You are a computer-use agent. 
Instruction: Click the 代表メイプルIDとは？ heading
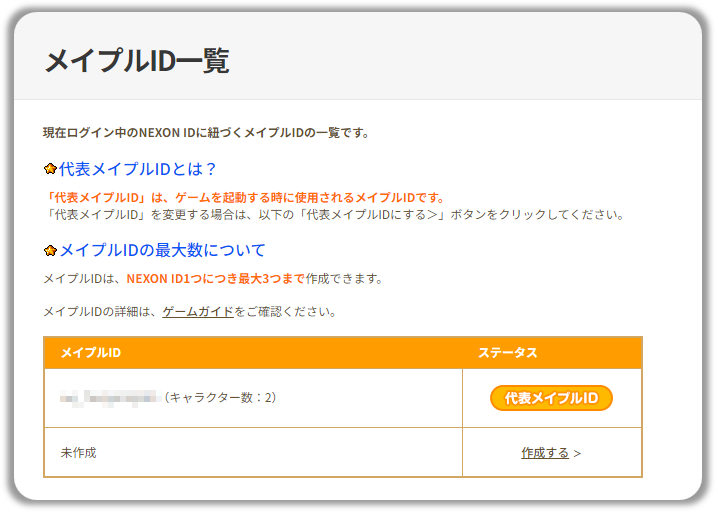pos(137,169)
